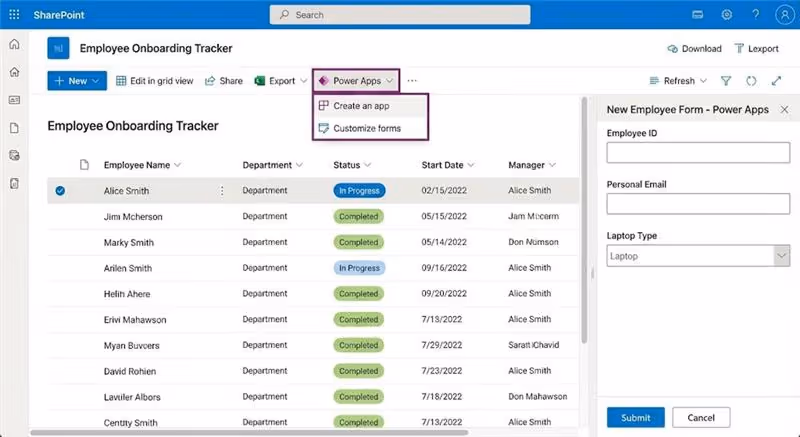This screenshot has height=437, width=800.
Task: Click the vertical scrollbar of the list
Action: tap(585, 222)
